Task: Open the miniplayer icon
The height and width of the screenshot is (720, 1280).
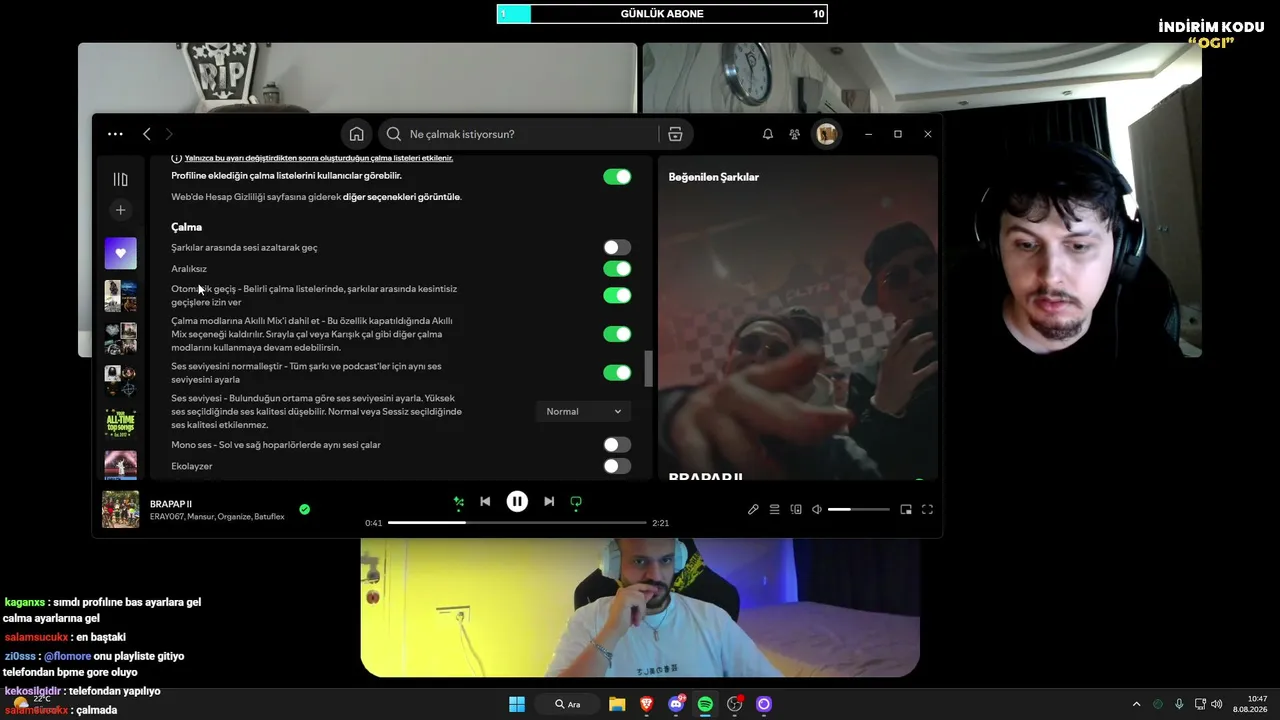Action: pos(906,509)
